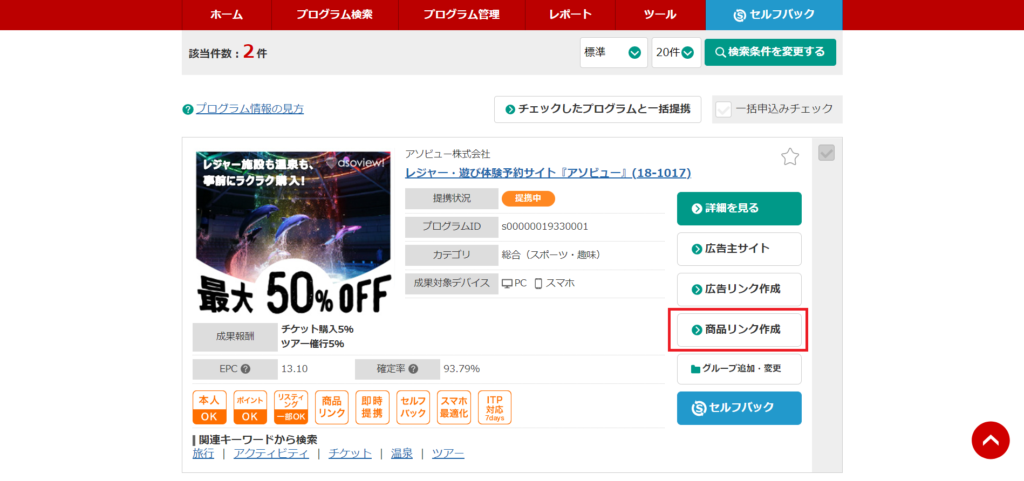Click the ツアー催行5% reward text
This screenshot has width=1024, height=481.
(312, 344)
